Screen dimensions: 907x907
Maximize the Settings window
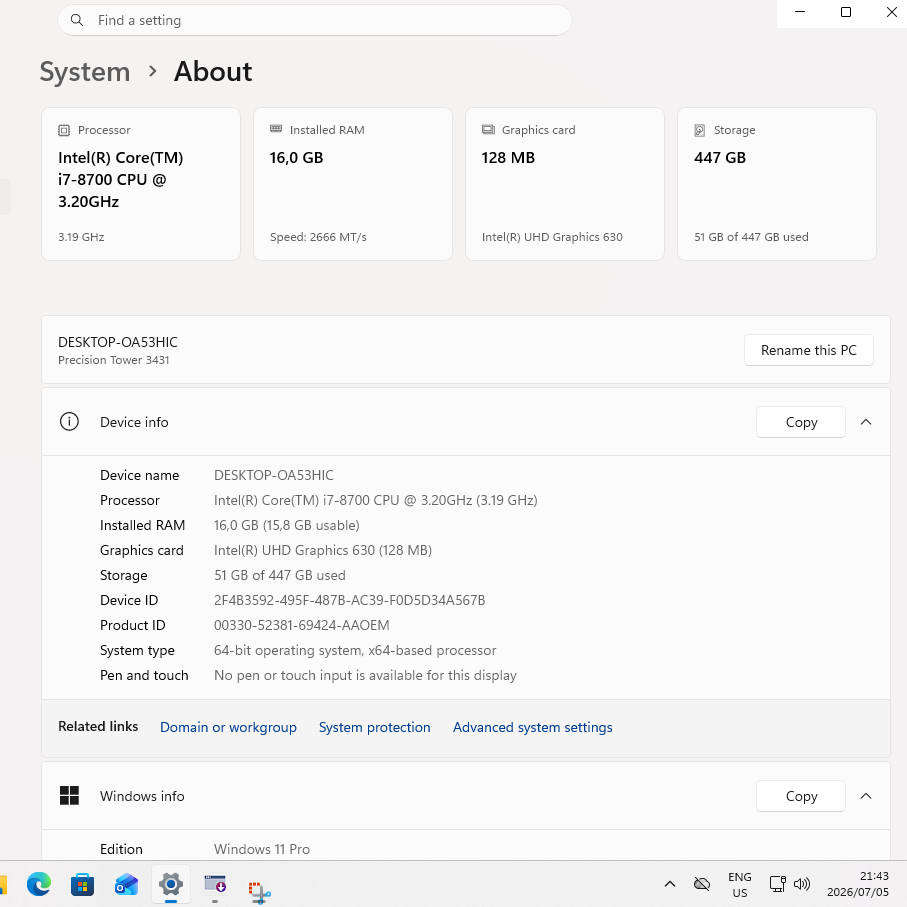point(846,12)
